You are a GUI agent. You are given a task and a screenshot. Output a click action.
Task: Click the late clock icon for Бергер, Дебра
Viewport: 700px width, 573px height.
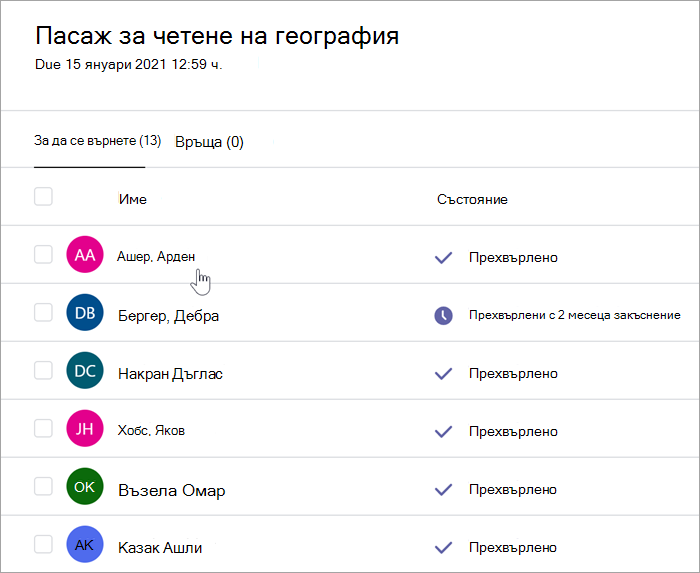pos(443,316)
